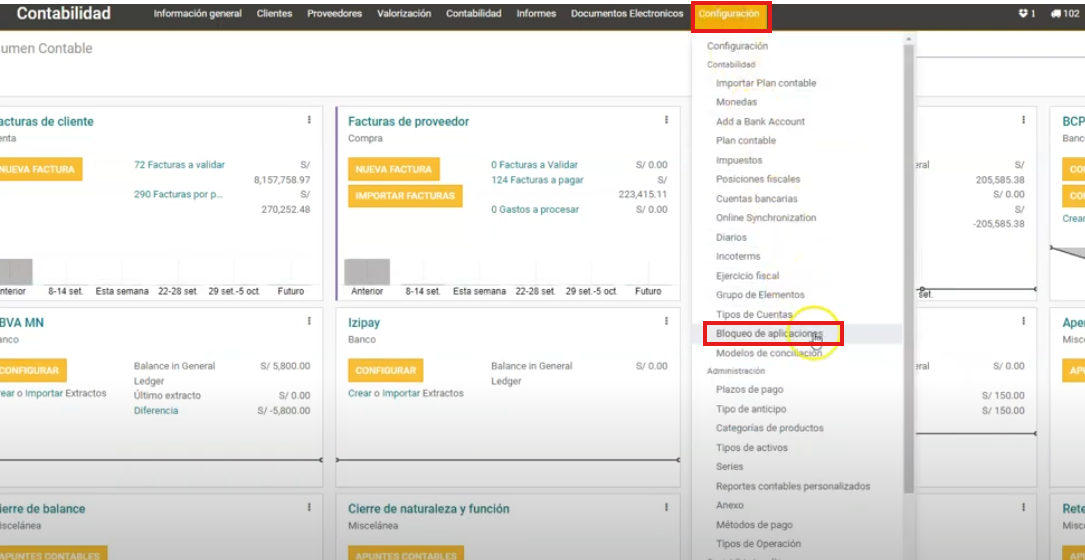Select Bloqueo de aplicaciones menu entry

(x=767, y=334)
